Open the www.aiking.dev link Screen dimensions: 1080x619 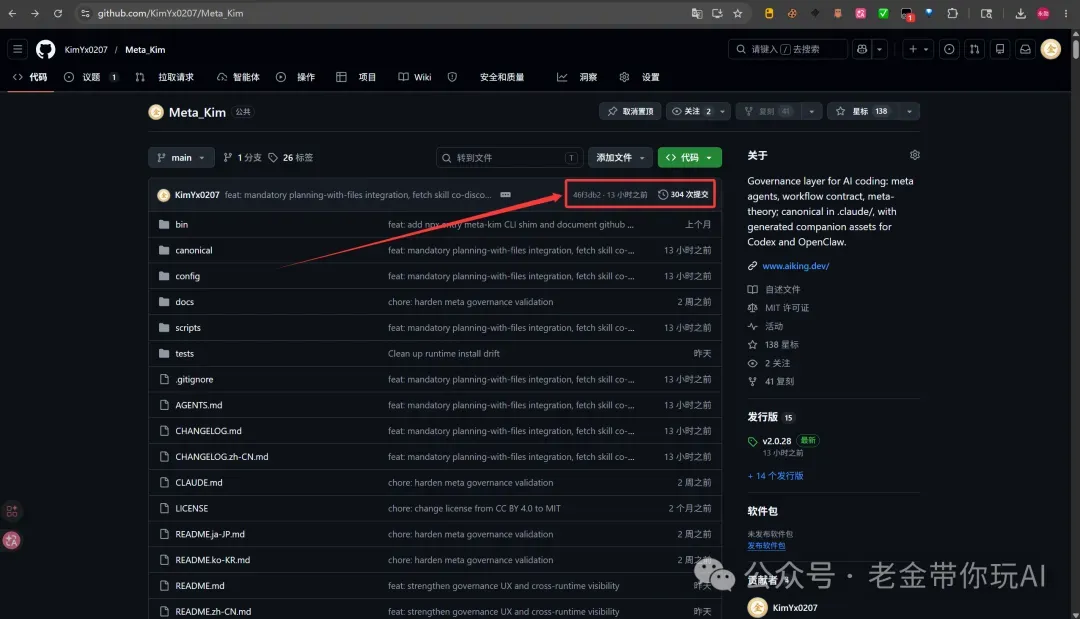tap(796, 266)
